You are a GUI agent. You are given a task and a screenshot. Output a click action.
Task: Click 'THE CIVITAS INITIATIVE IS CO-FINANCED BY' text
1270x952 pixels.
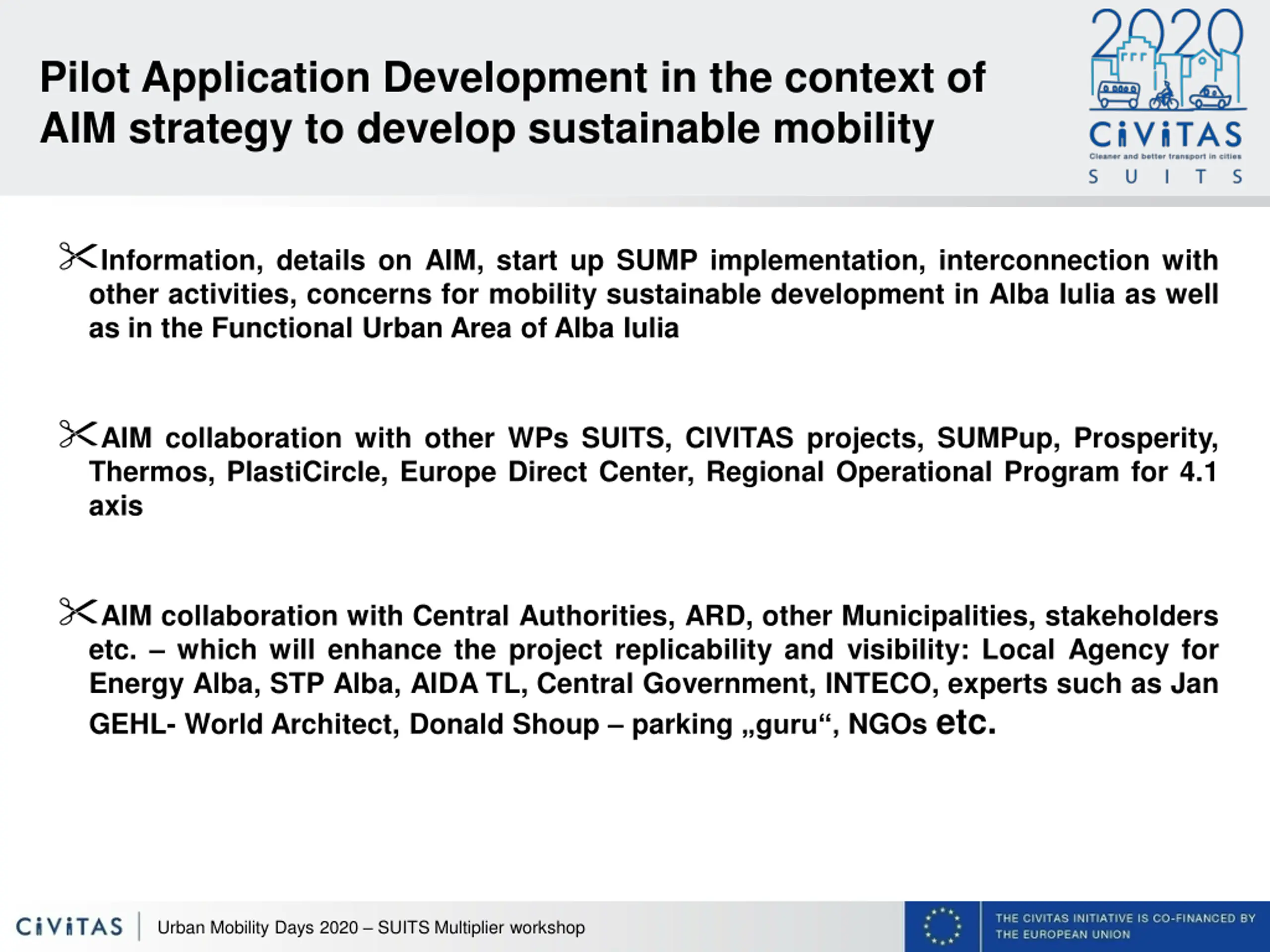[x=1125, y=918]
